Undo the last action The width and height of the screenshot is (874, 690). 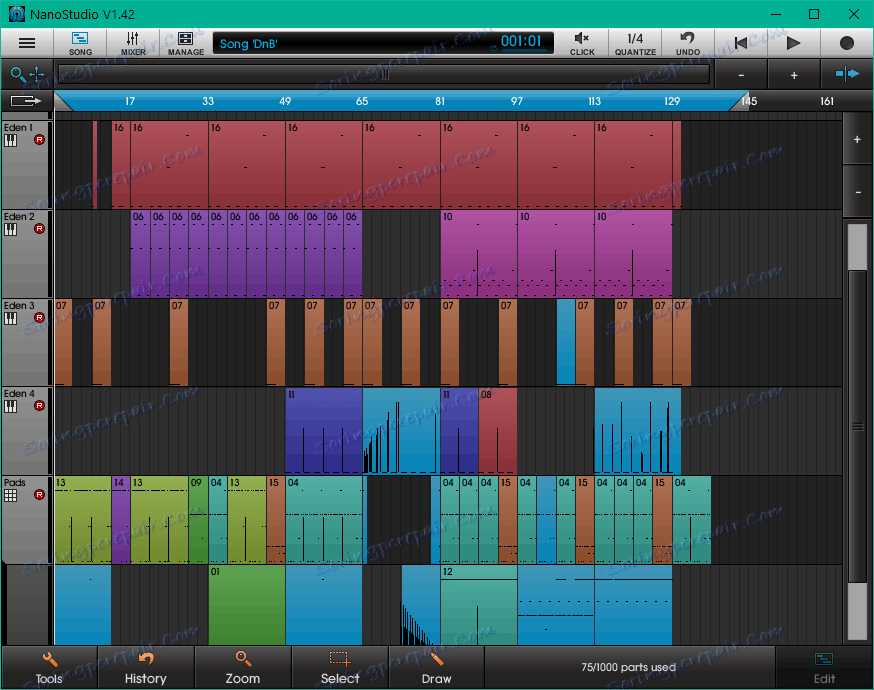[688, 43]
